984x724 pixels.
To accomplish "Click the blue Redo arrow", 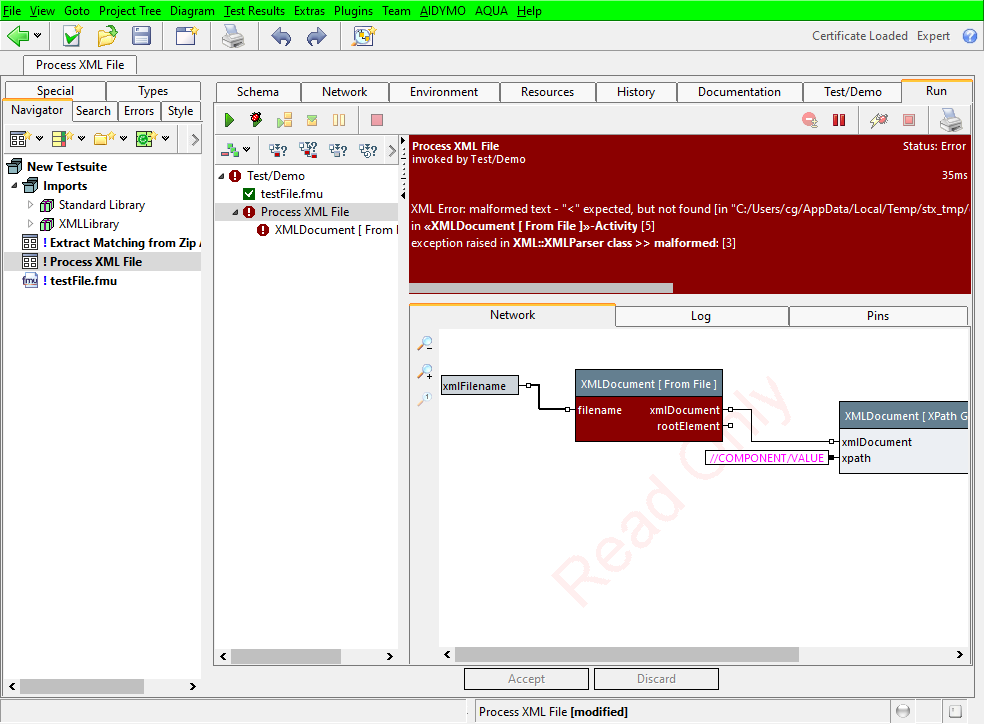I will pos(316,37).
